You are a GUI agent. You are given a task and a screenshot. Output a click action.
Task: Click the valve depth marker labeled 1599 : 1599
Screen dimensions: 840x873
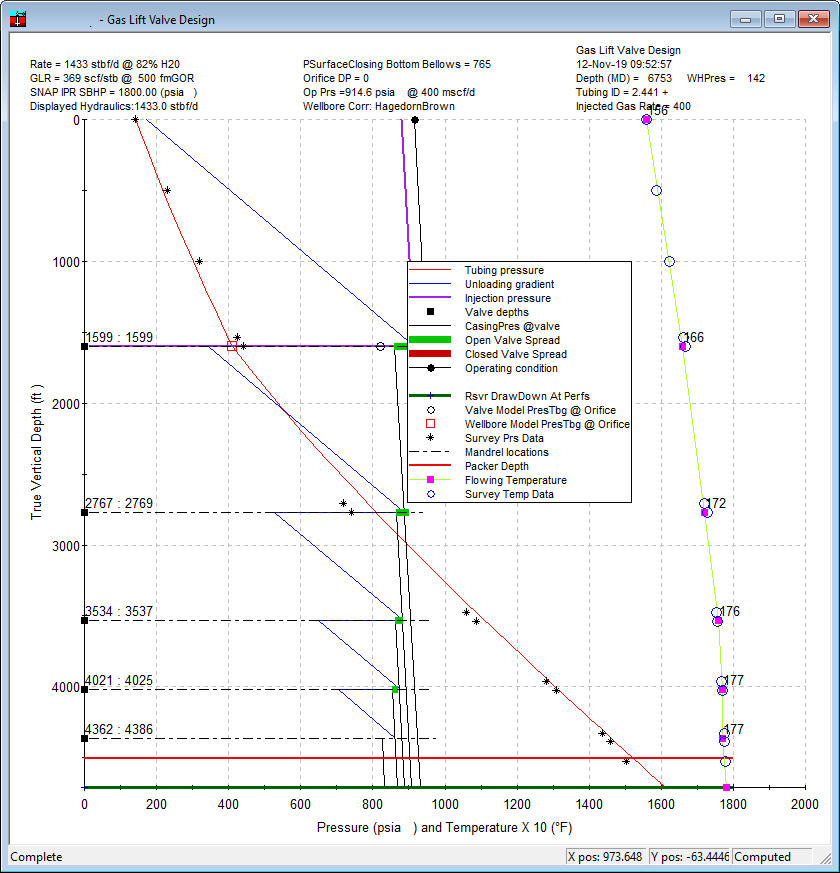tap(85, 345)
